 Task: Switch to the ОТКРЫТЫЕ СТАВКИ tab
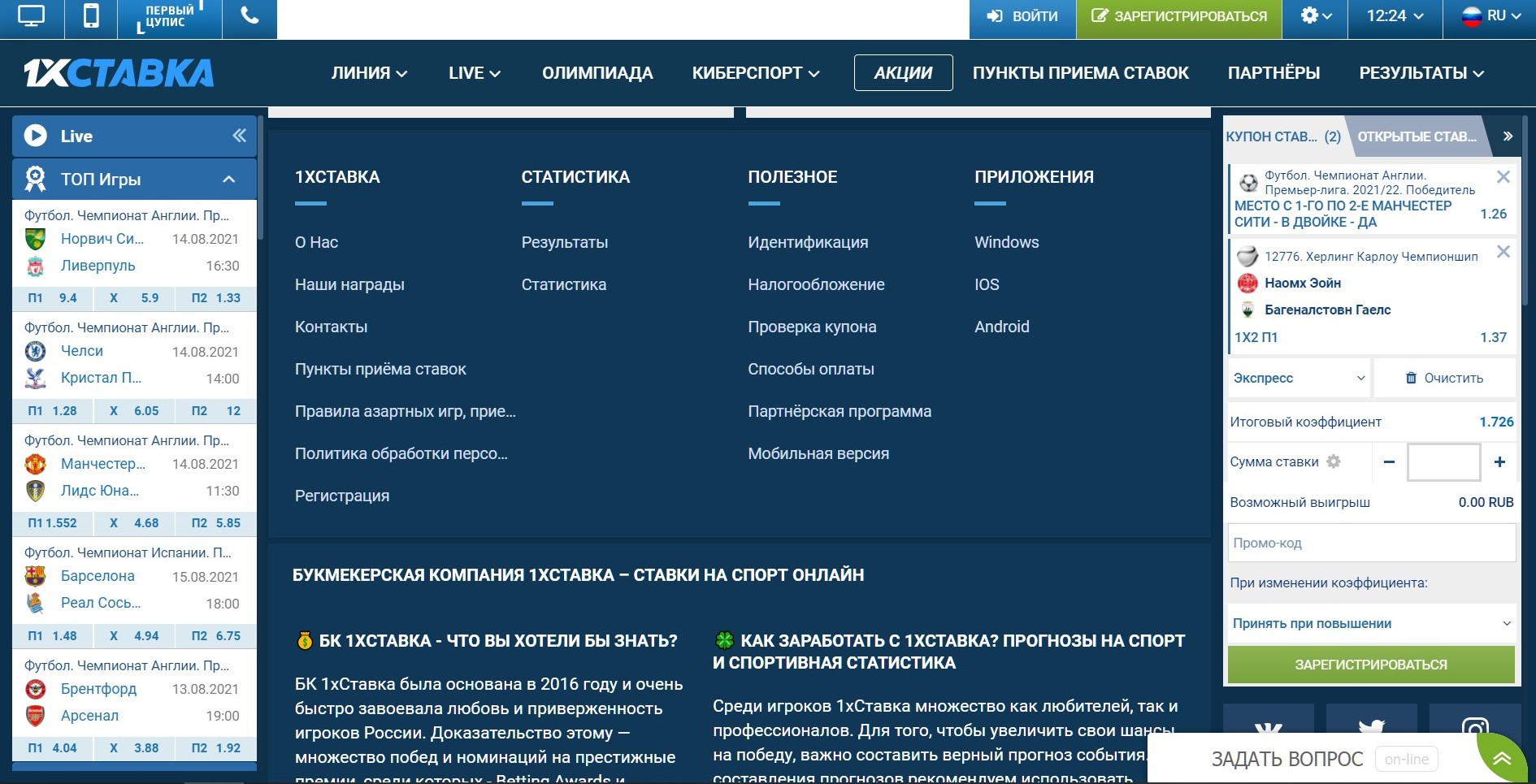(1417, 136)
